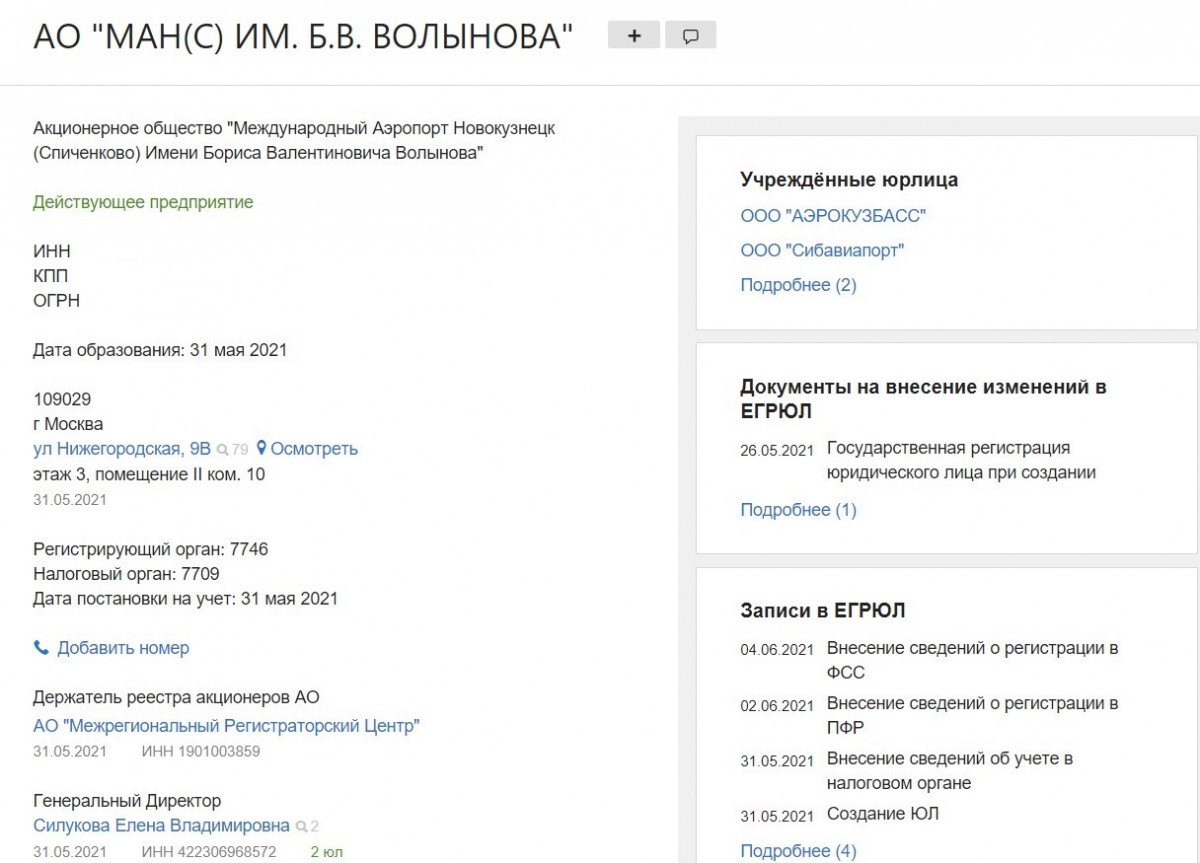Open АО "Межрегиональный Регистраторский Центр" link
Viewport: 1200px width, 863px height.
pyautogui.click(x=226, y=726)
